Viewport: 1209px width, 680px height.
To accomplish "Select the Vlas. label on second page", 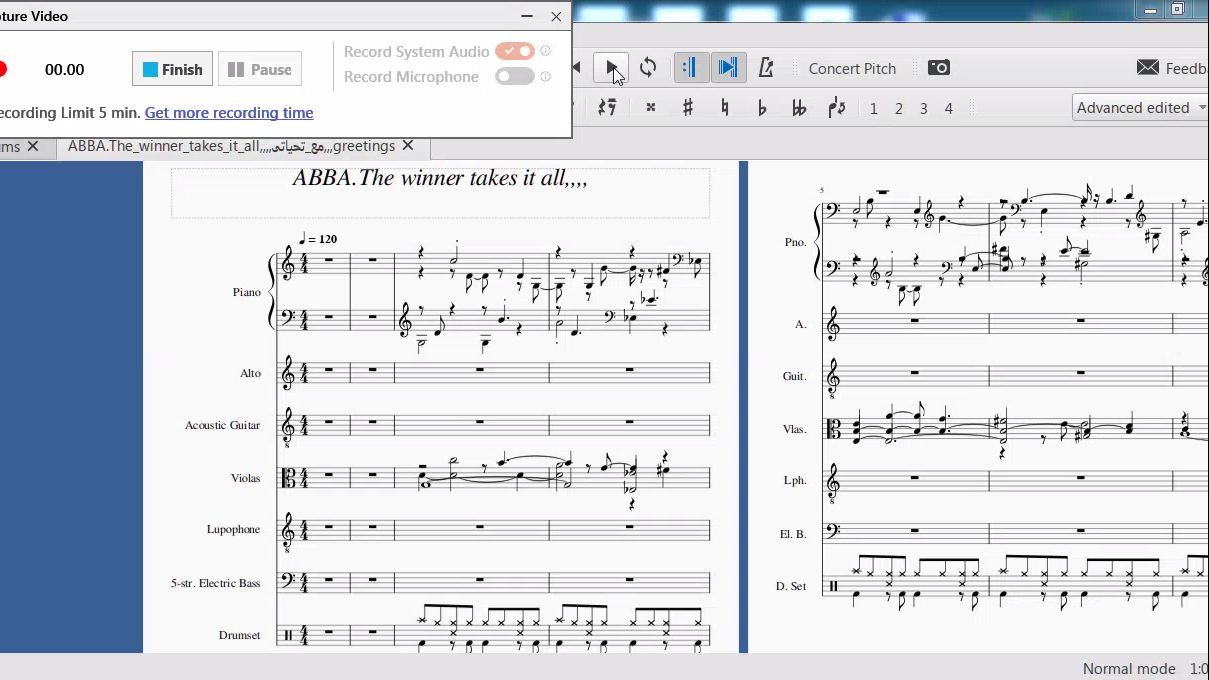I will tap(794, 429).
